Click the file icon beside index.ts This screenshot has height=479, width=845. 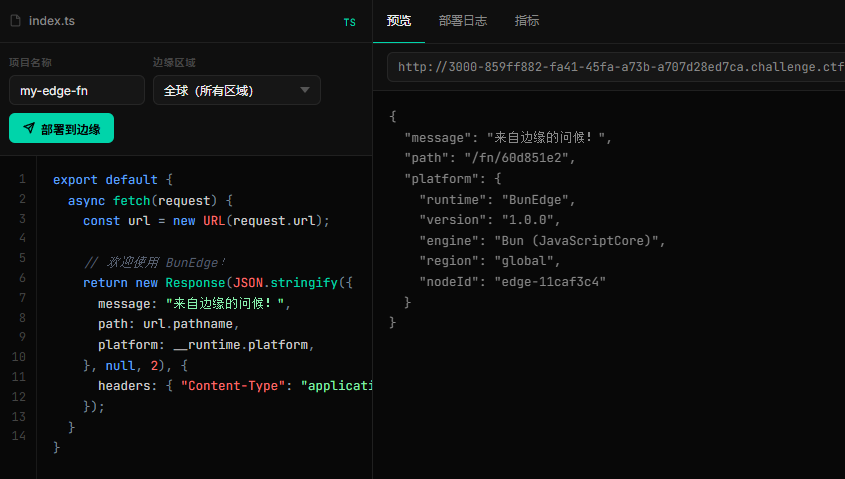pos(16,21)
